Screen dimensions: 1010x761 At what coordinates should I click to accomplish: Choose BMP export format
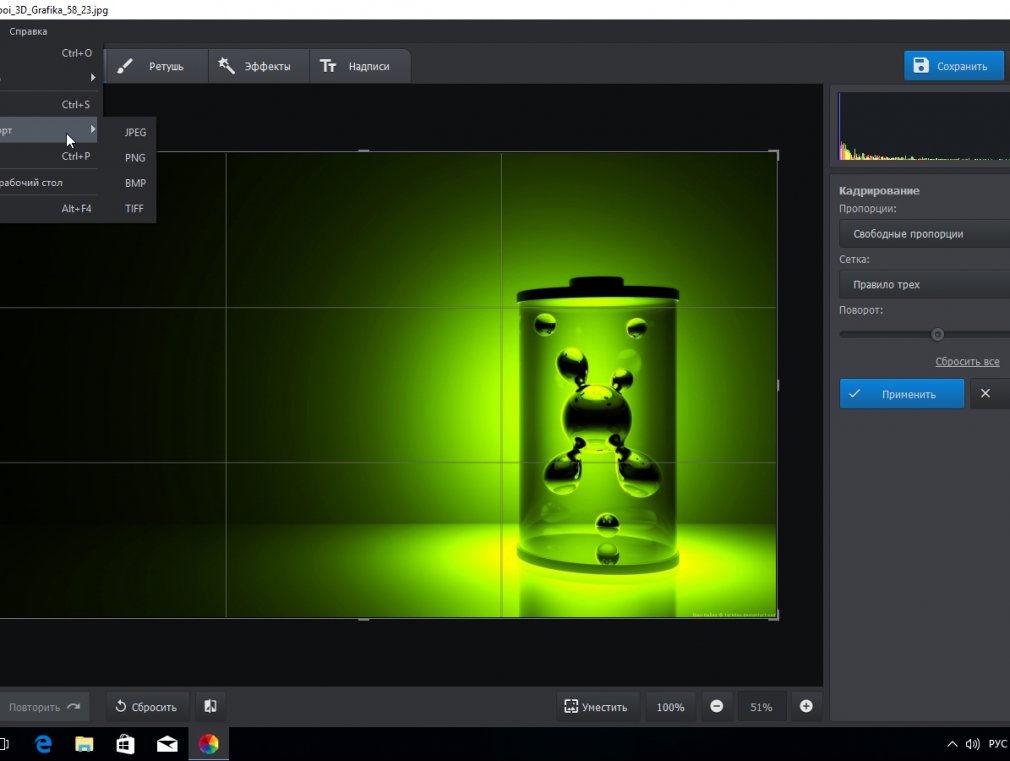135,183
